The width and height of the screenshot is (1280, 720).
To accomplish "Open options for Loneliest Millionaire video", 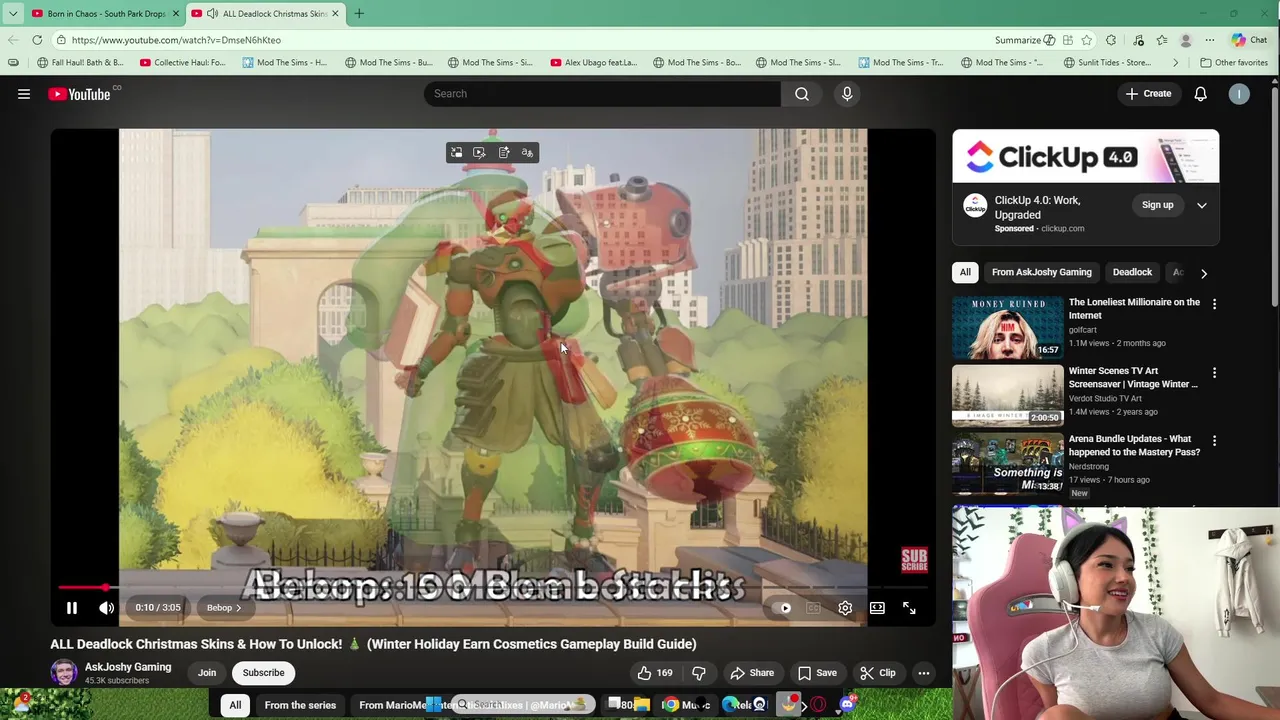I will click(x=1214, y=304).
